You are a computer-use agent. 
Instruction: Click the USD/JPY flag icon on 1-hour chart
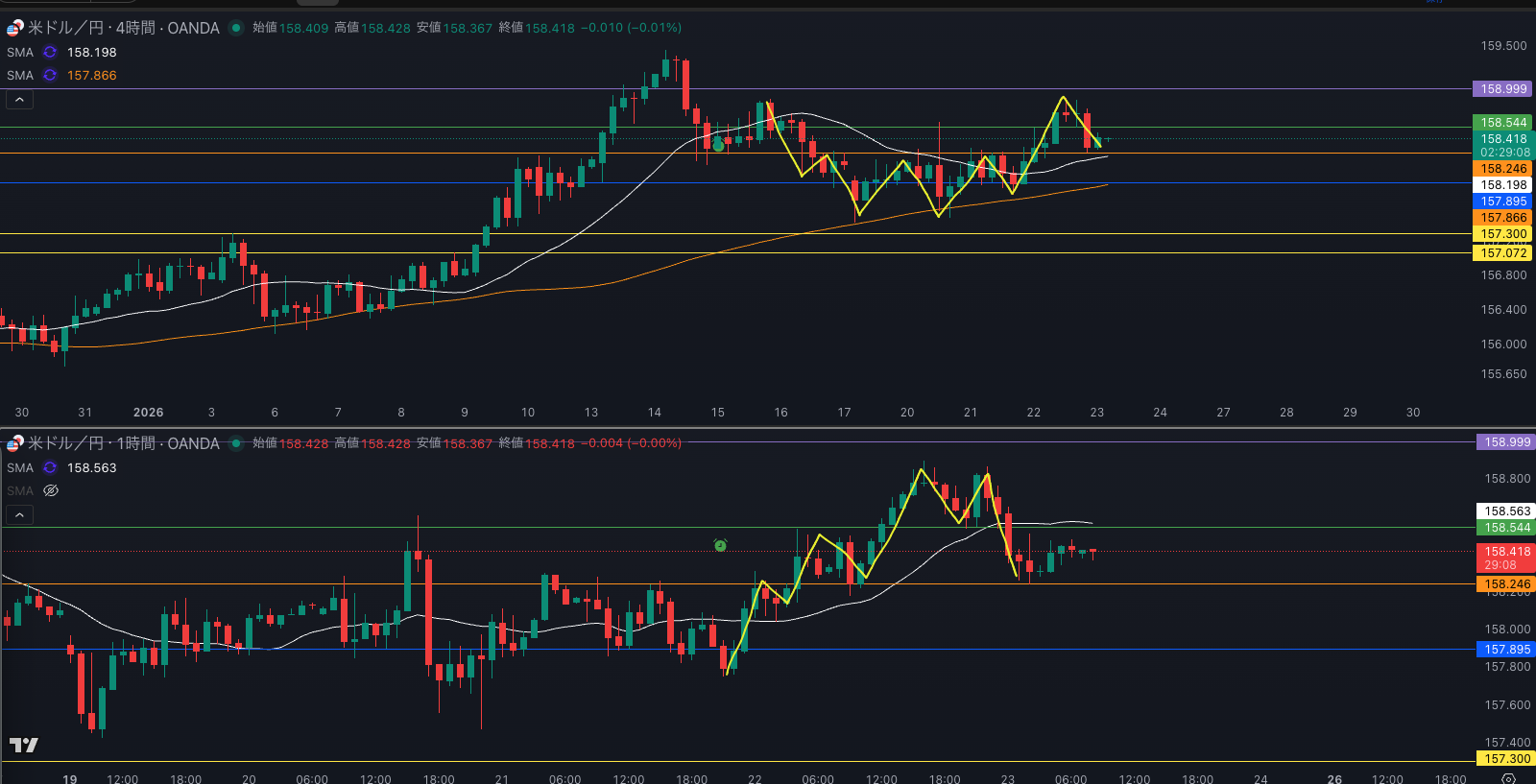[14, 443]
